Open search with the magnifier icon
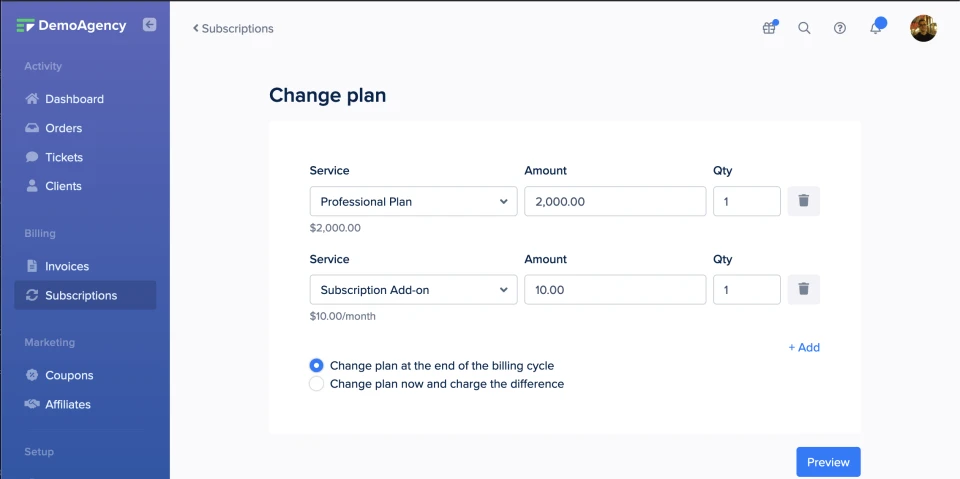Screen dimensions: 960x479 [804, 28]
